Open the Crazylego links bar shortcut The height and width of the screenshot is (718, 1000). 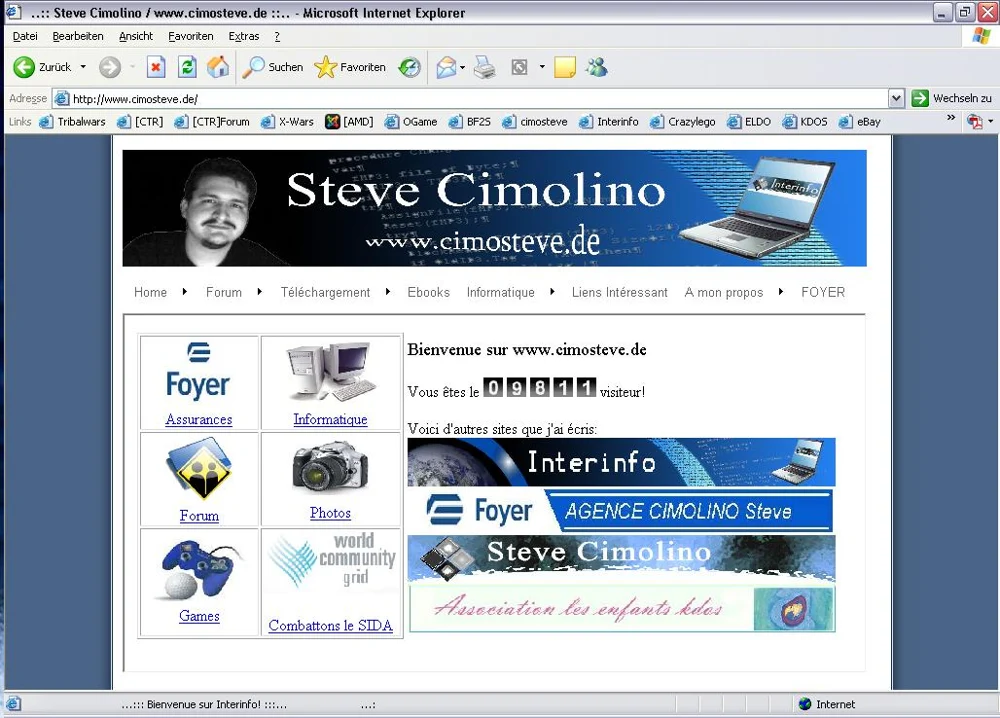(x=683, y=122)
